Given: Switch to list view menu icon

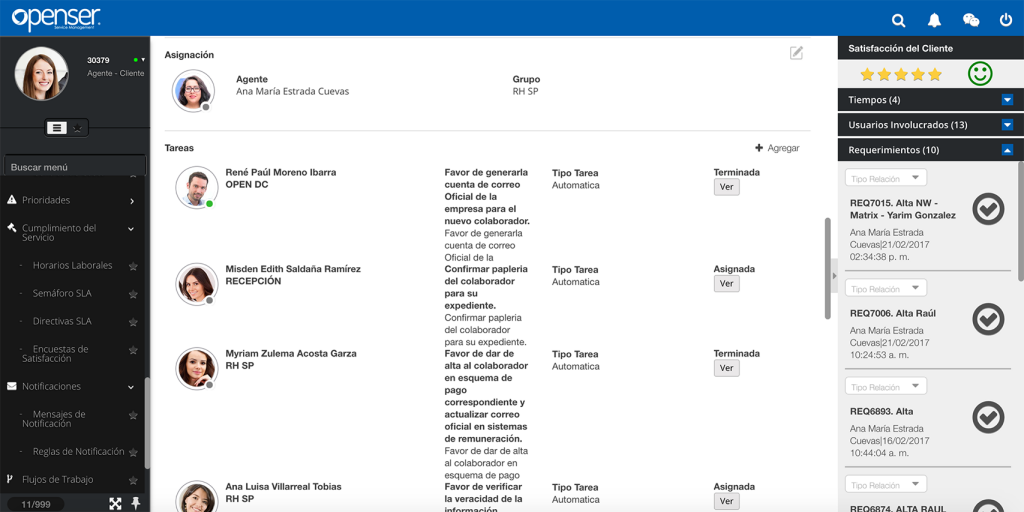Looking at the screenshot, I should point(57,128).
